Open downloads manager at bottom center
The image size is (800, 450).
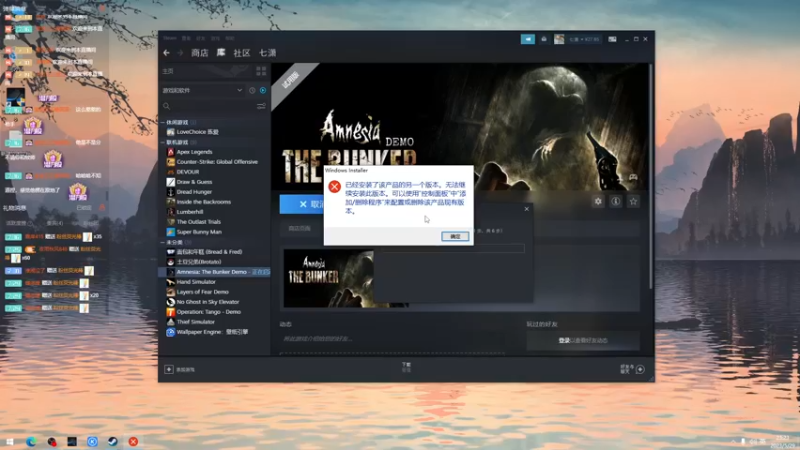406,367
